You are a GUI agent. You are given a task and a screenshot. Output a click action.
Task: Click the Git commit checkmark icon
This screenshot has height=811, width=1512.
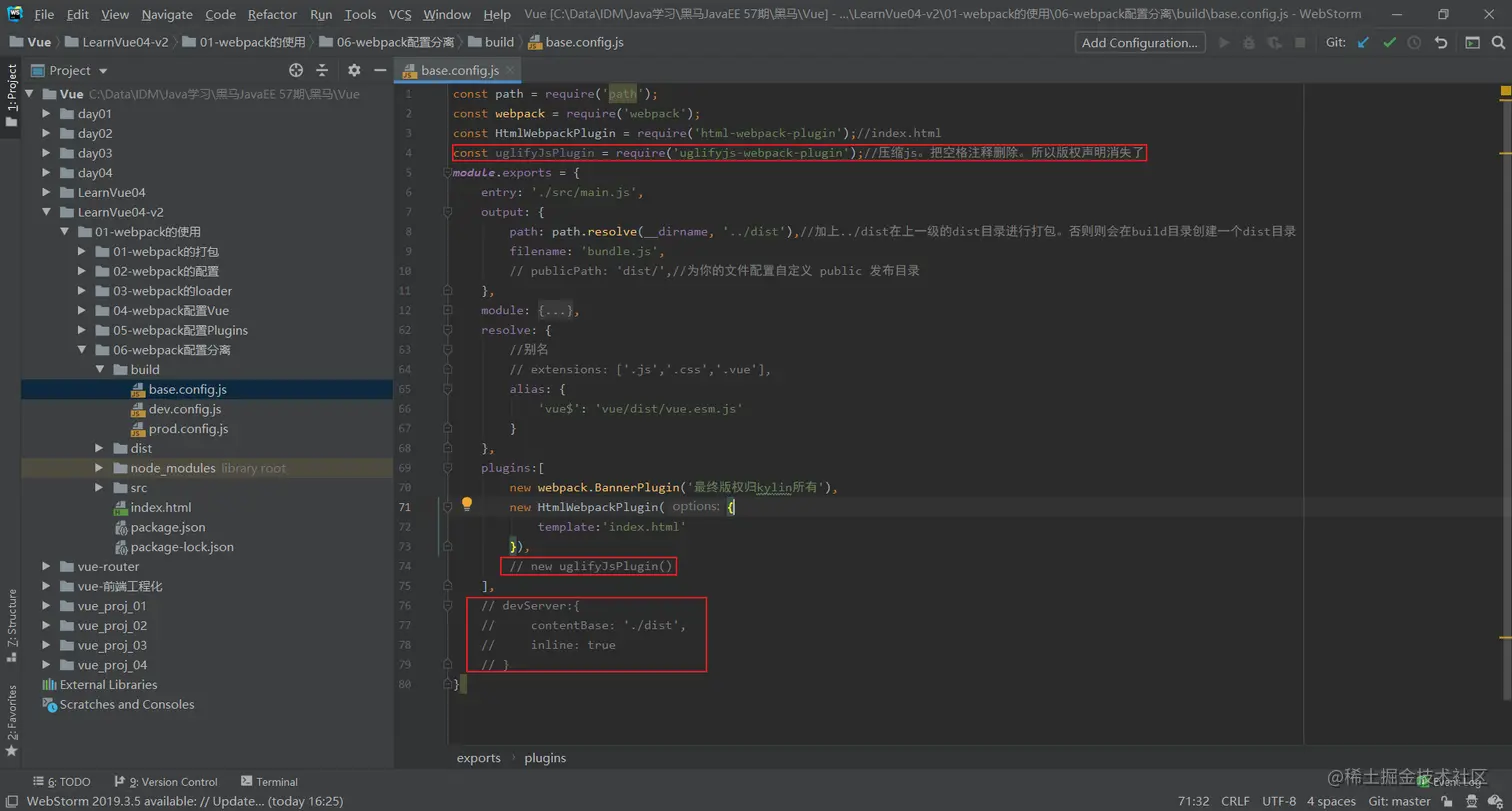click(1389, 43)
